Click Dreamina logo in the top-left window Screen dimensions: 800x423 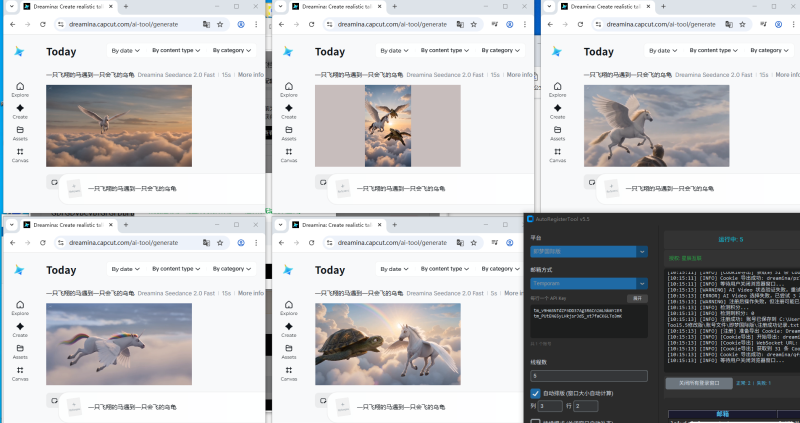pyautogui.click(x=19, y=52)
